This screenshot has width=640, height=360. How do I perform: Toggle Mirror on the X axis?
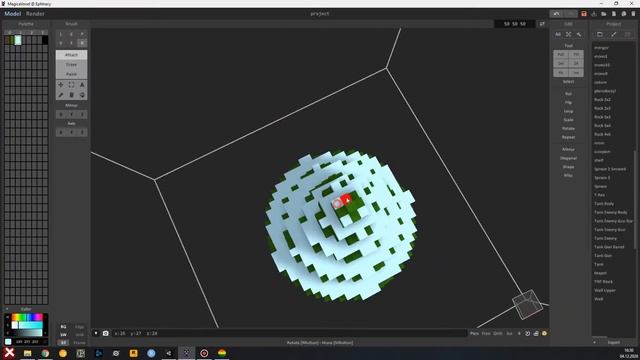[x=61, y=115]
